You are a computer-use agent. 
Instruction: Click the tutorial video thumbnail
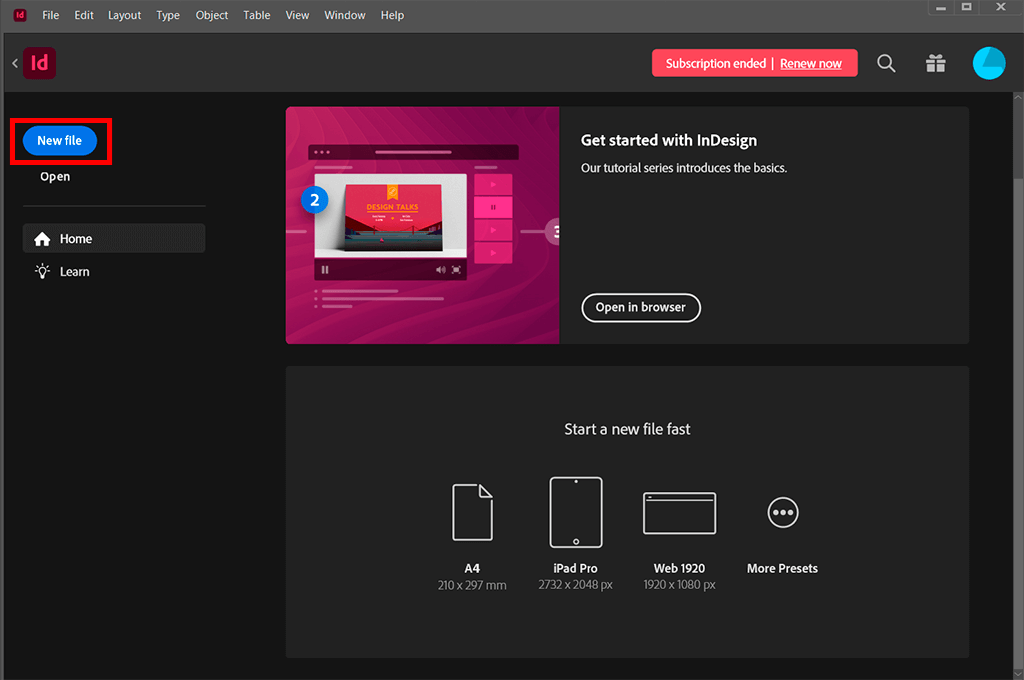423,225
